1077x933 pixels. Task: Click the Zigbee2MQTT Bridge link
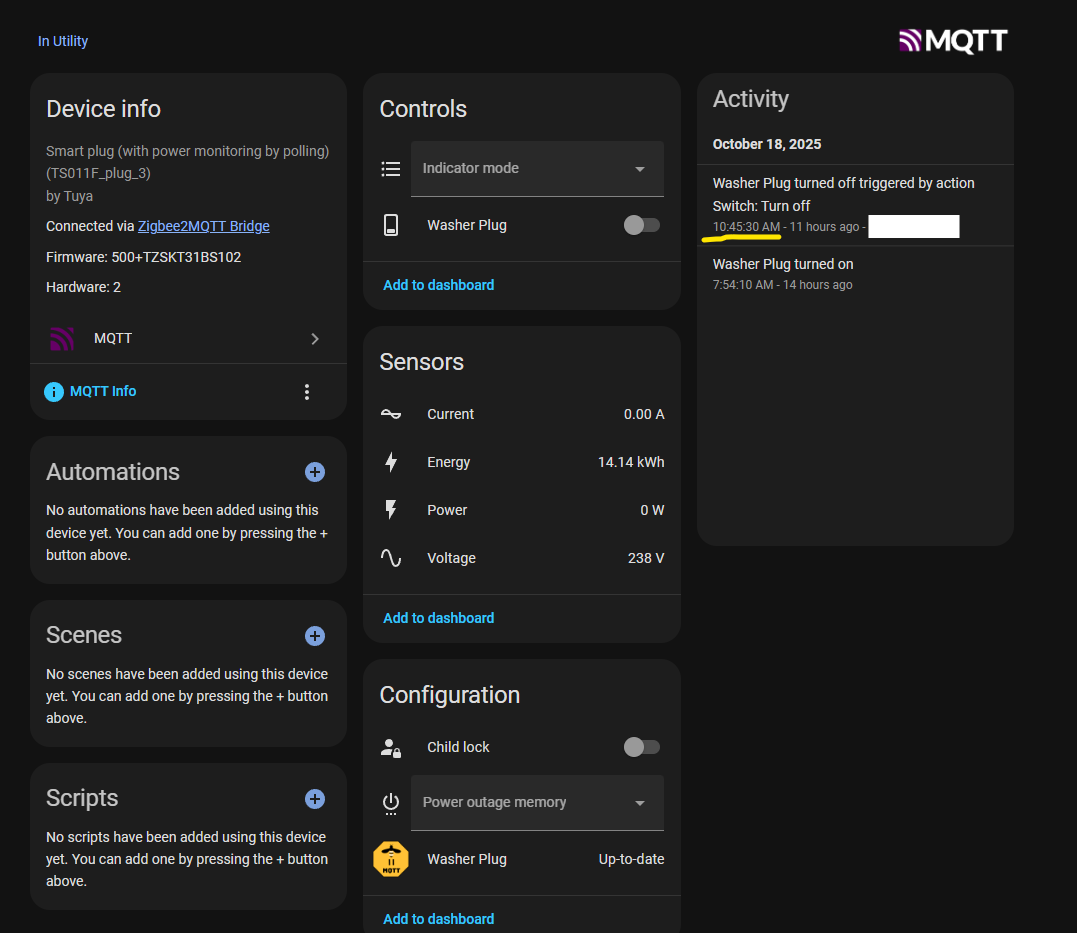(x=203, y=226)
